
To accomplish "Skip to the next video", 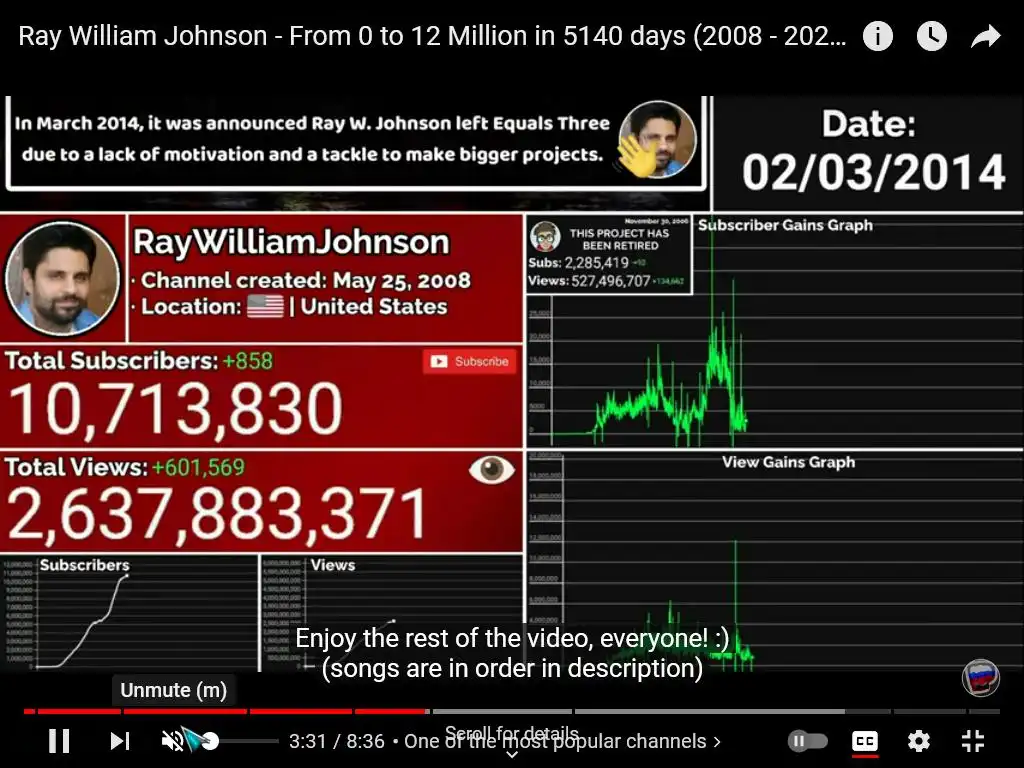I will [x=120, y=741].
